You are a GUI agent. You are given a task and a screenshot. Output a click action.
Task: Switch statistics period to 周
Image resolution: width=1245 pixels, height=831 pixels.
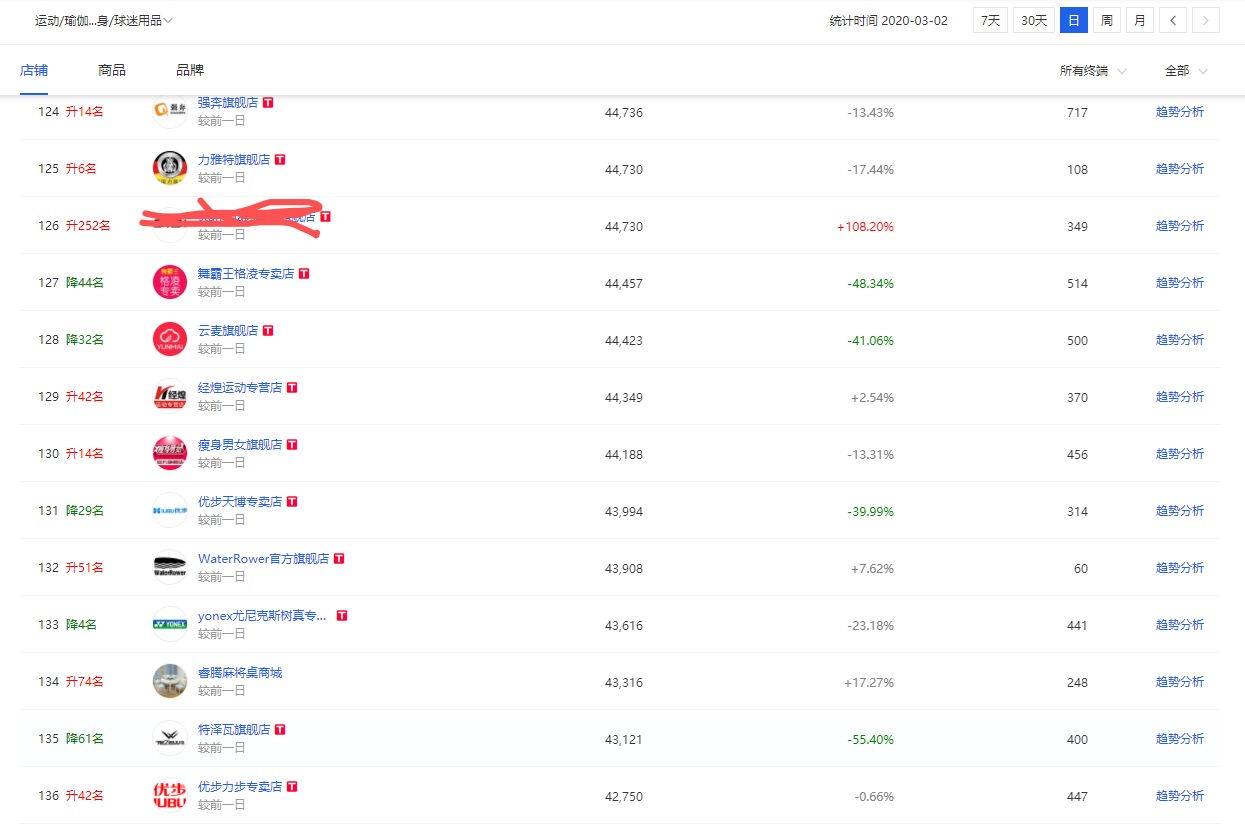1107,20
